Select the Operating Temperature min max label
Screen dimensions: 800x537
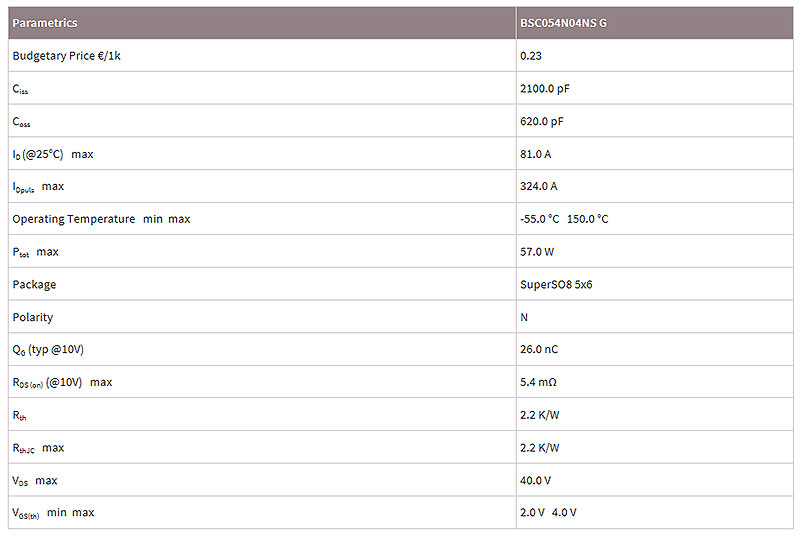click(101, 219)
